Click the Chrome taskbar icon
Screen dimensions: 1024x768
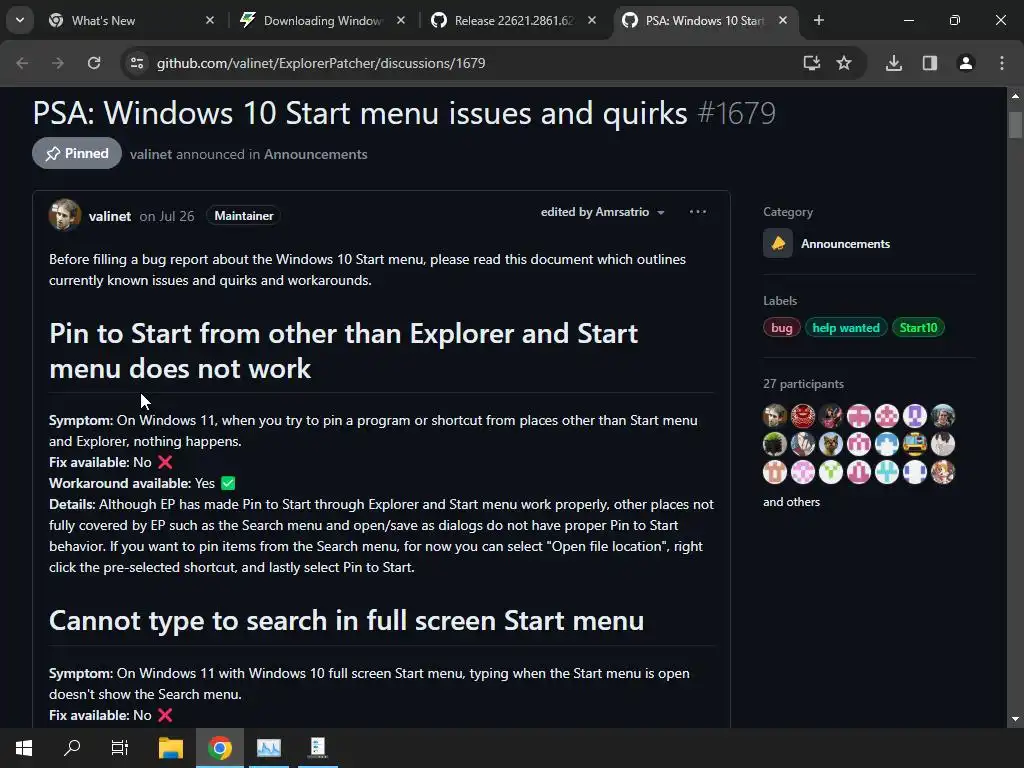pos(220,748)
